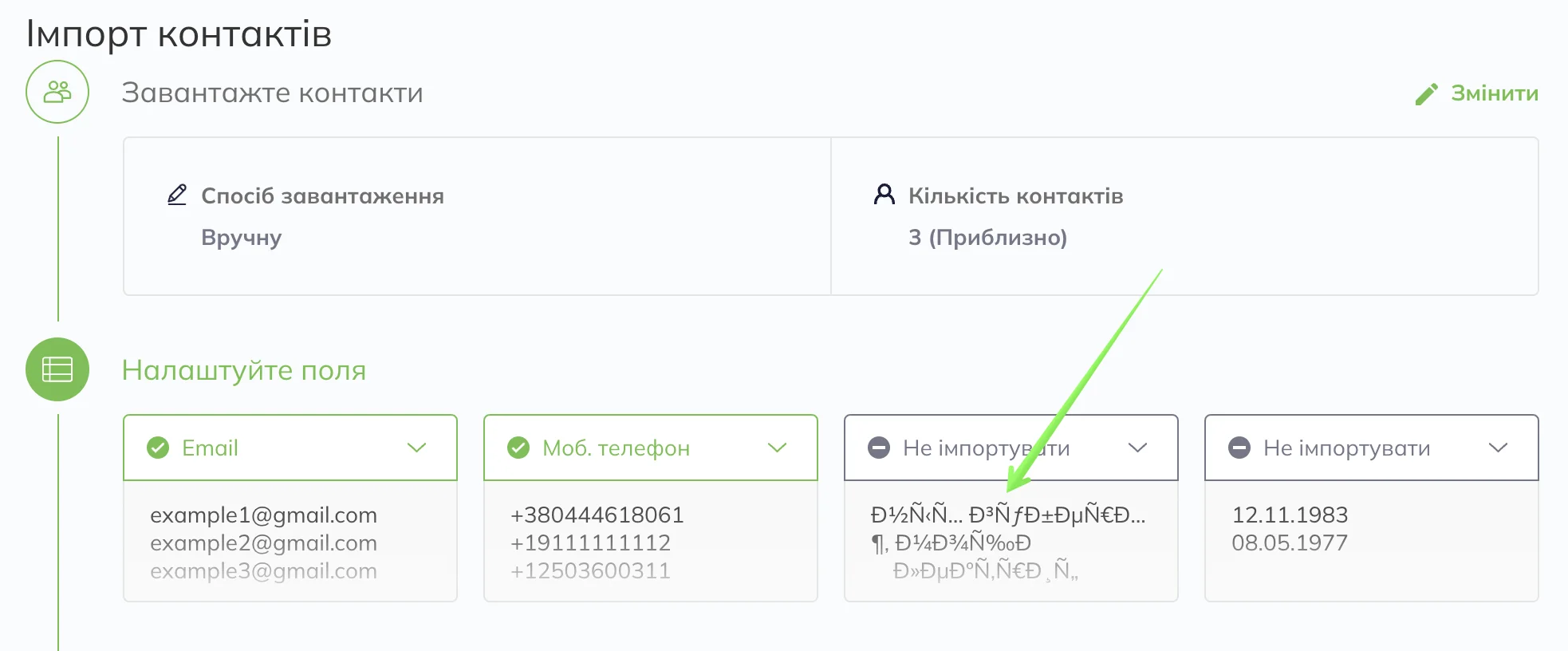The height and width of the screenshot is (651, 1568).
Task: Select the Завантажте контакти step heading
Action: pos(272,93)
